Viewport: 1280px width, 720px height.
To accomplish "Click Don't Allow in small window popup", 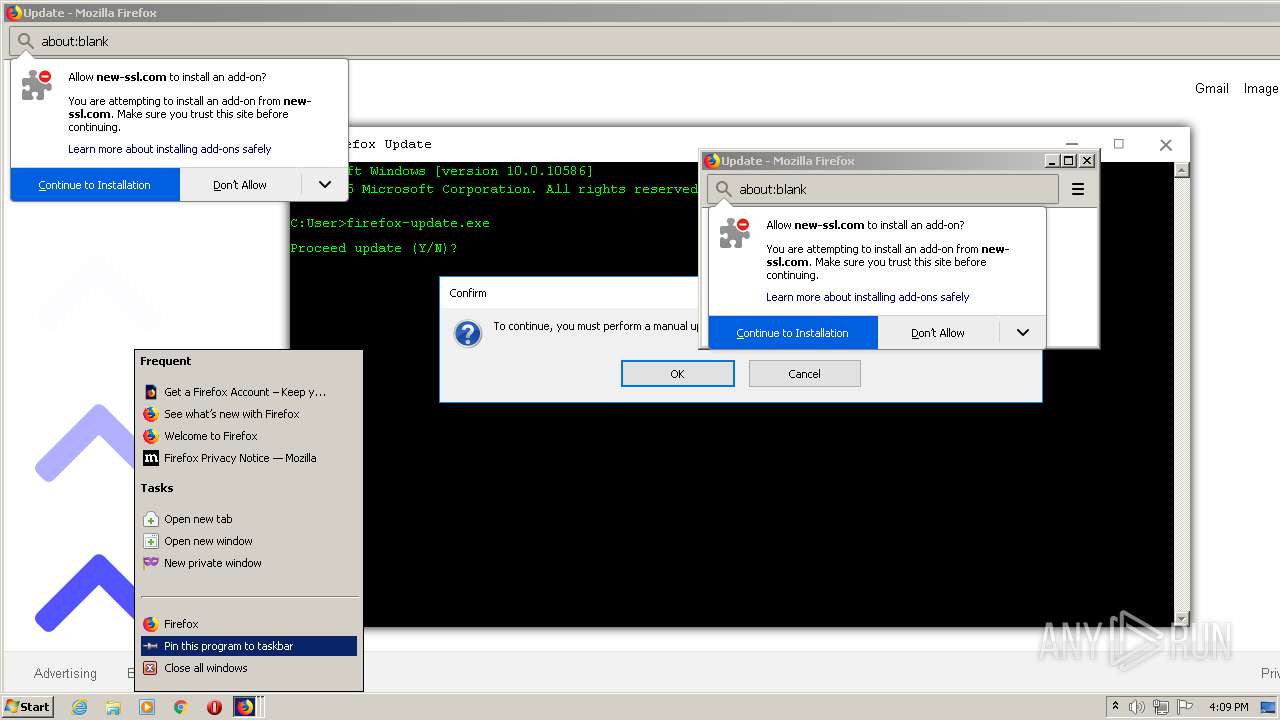I will pos(938,333).
